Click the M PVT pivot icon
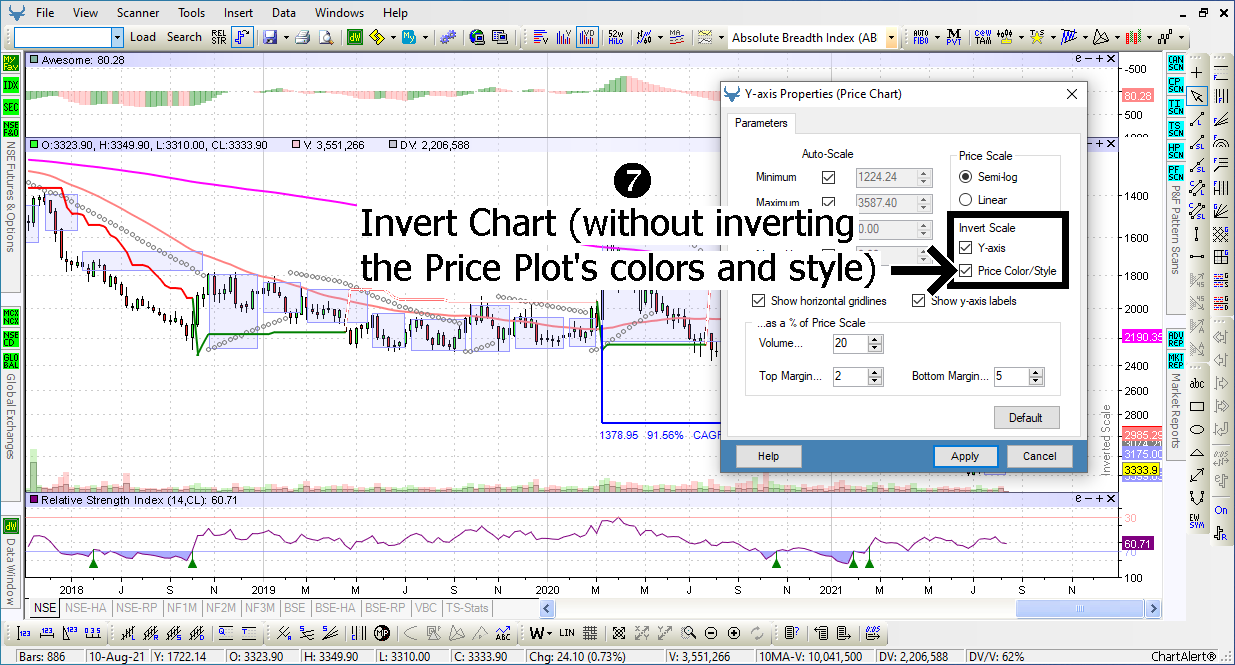Viewport: 1235px width, 665px height. click(954, 37)
